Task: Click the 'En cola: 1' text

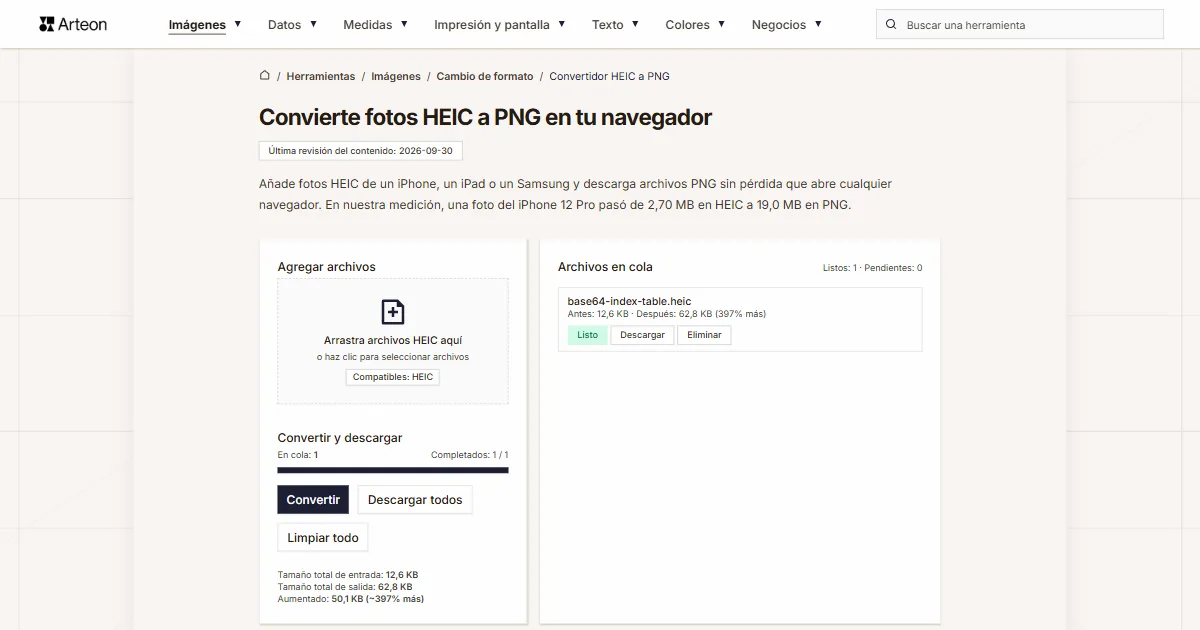Action: pos(297,455)
